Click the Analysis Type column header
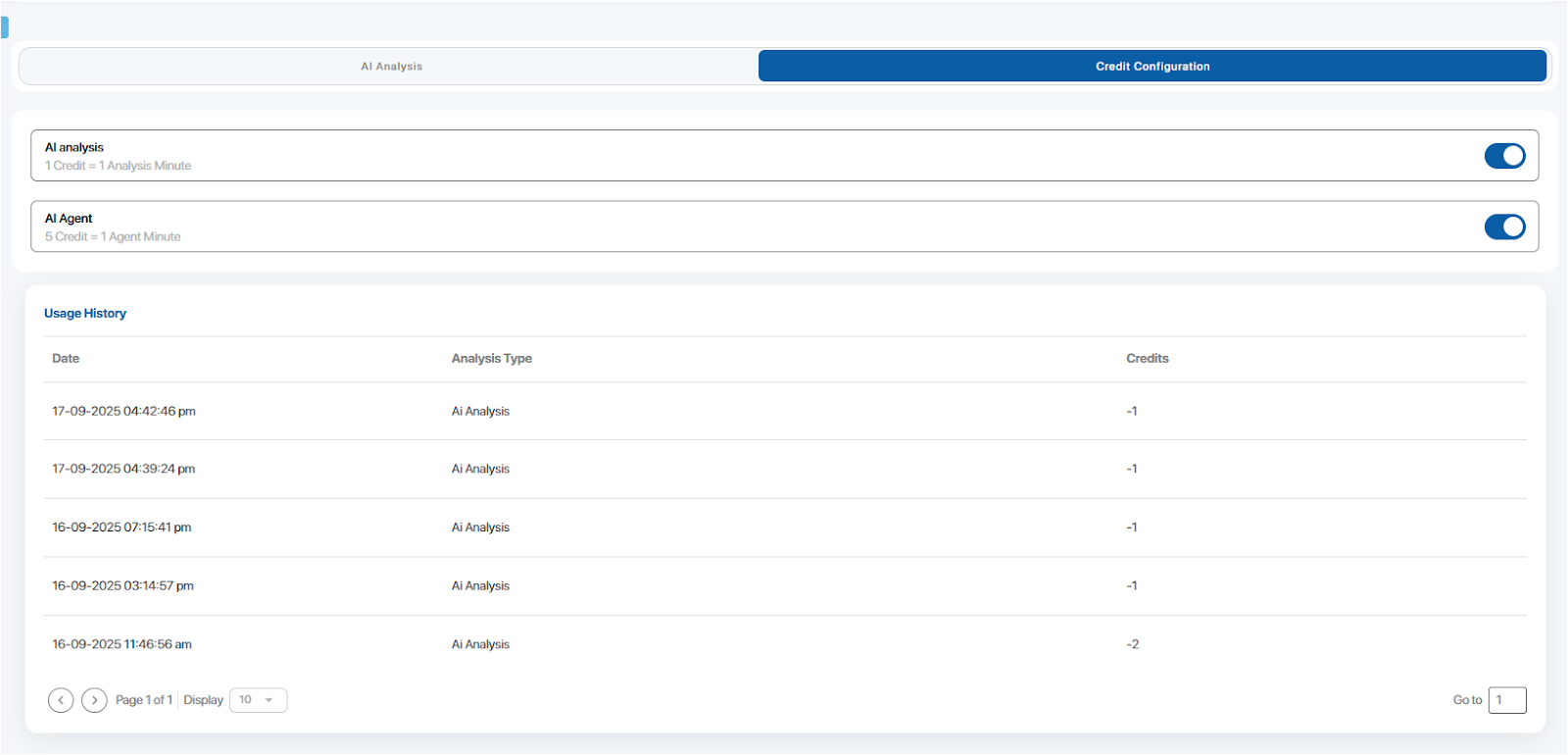The height and width of the screenshot is (755, 1568). (x=491, y=359)
